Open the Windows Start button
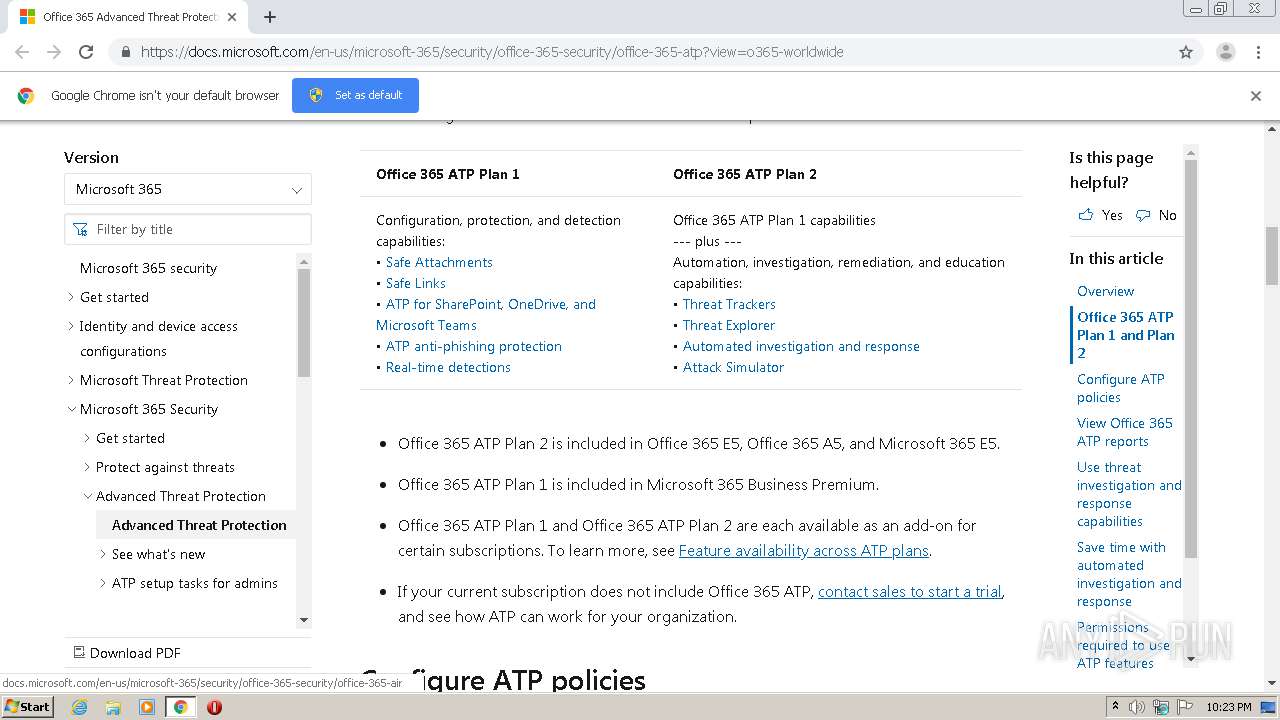This screenshot has height=720, width=1280. click(x=27, y=706)
